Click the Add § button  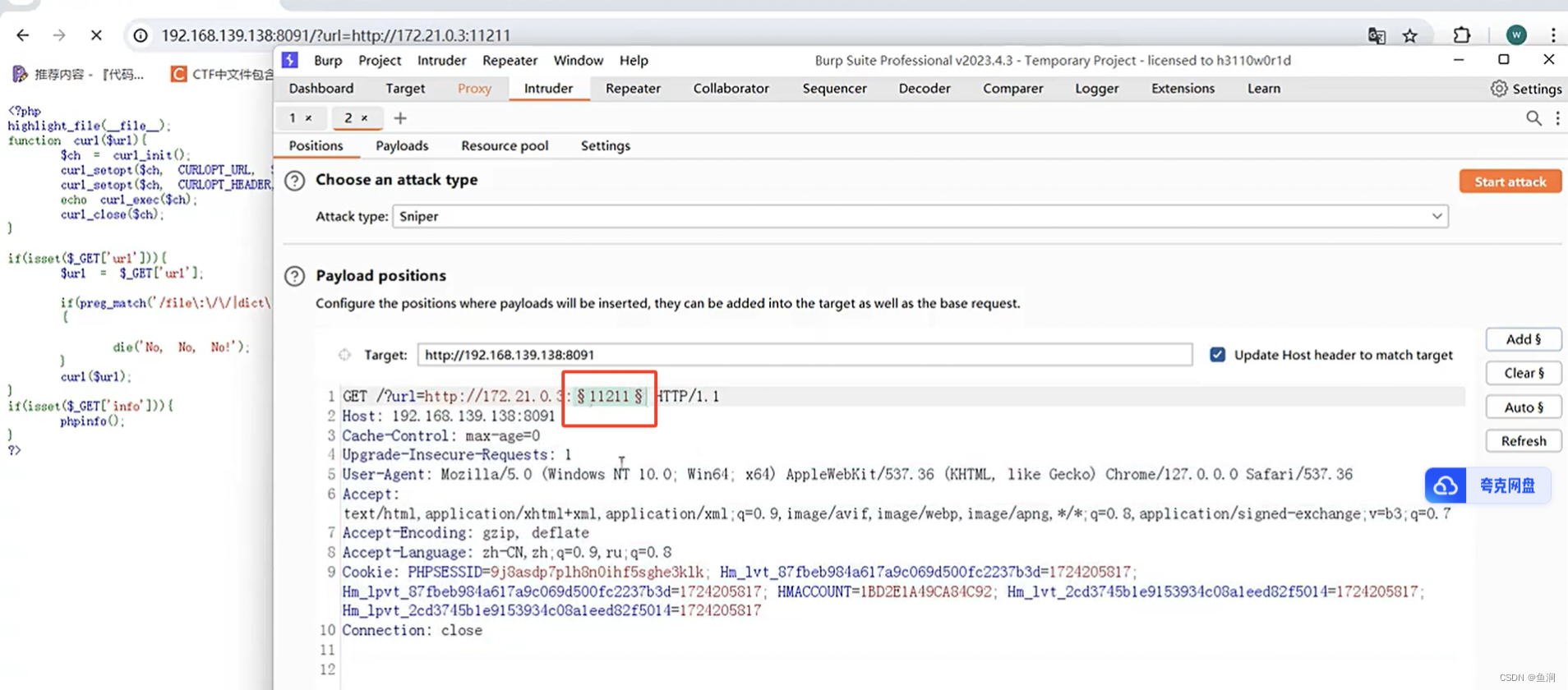(x=1524, y=339)
